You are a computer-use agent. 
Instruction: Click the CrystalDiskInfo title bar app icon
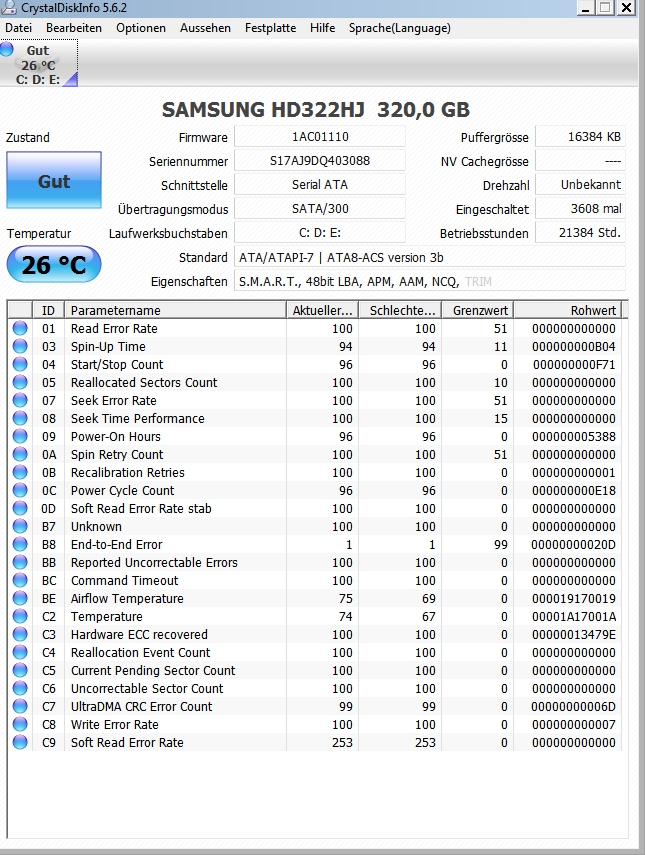tap(9, 8)
